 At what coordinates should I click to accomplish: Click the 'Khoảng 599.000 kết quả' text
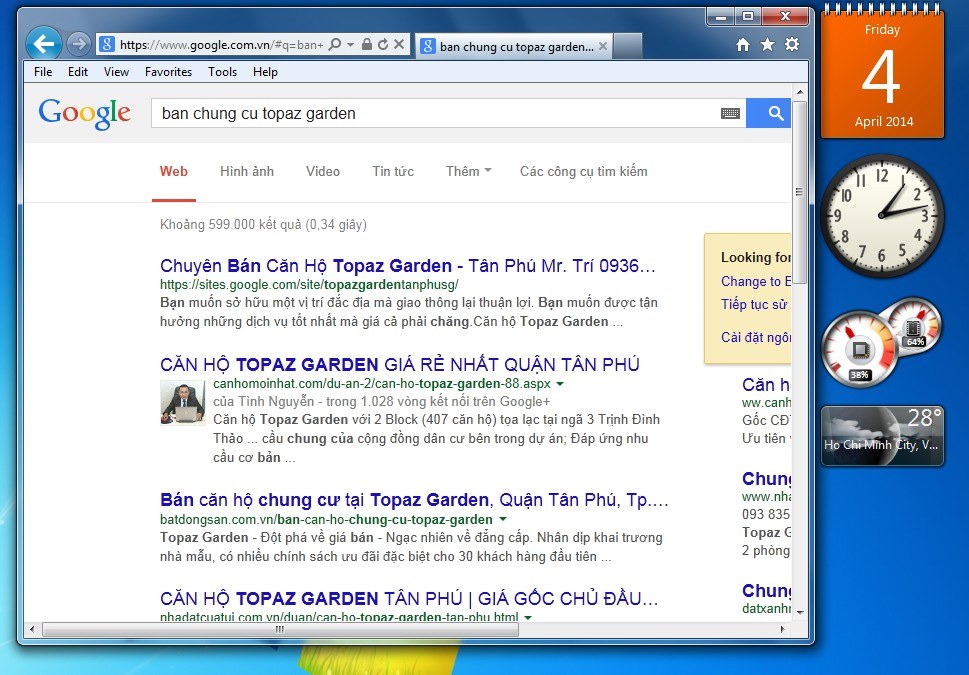pyautogui.click(x=263, y=224)
